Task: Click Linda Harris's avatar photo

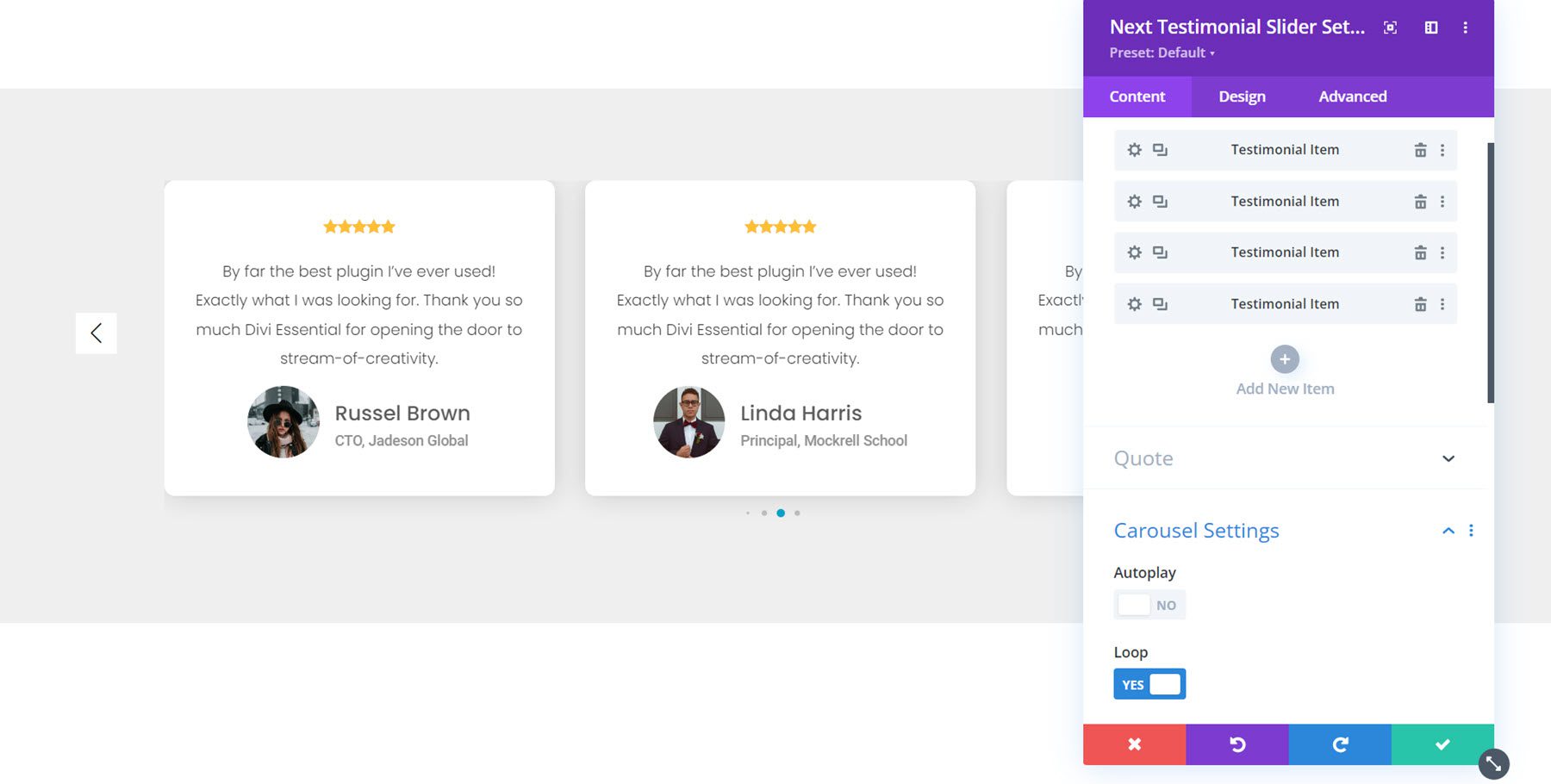Action: (689, 422)
